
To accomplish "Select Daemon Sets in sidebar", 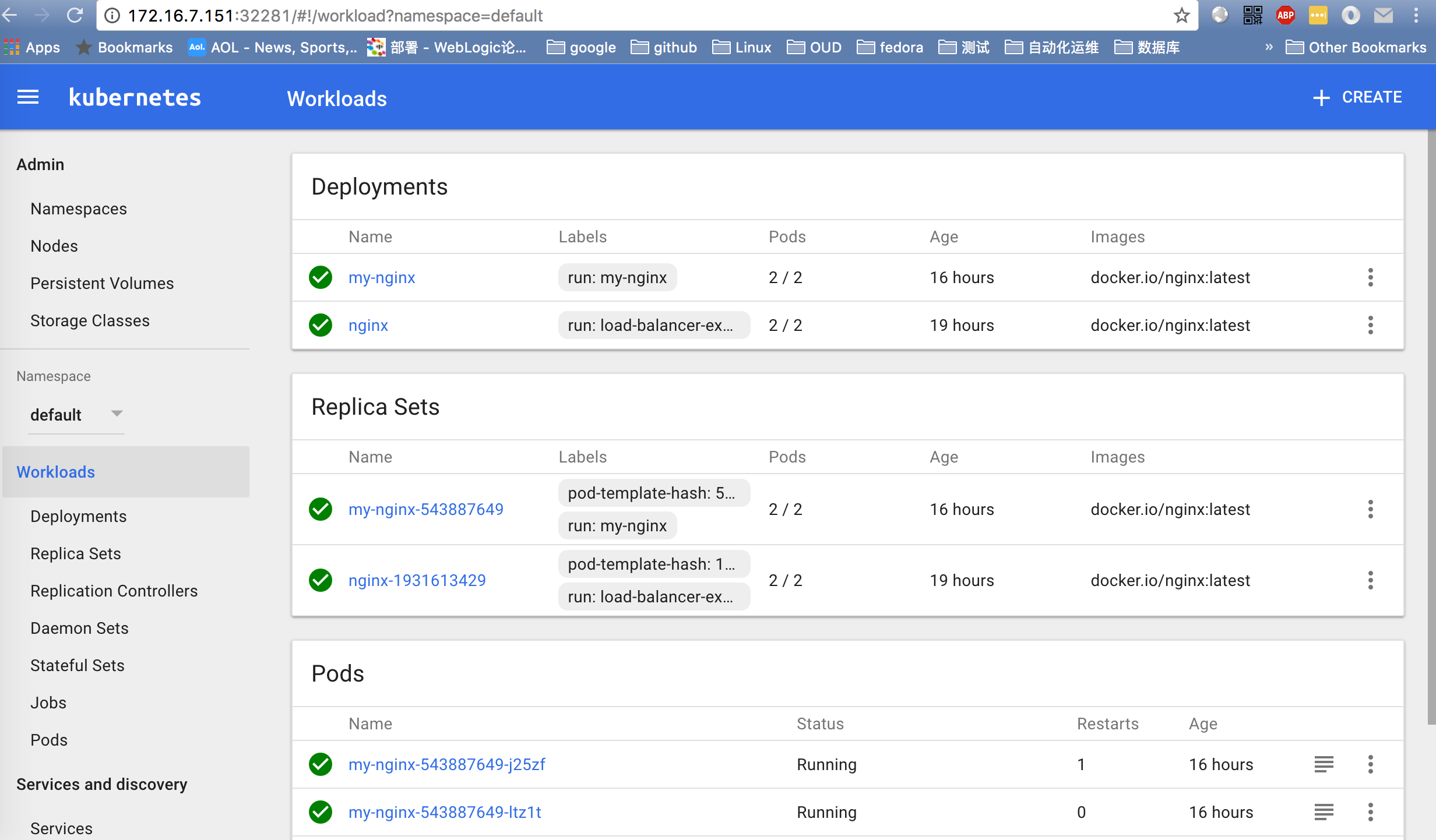I will (x=79, y=628).
